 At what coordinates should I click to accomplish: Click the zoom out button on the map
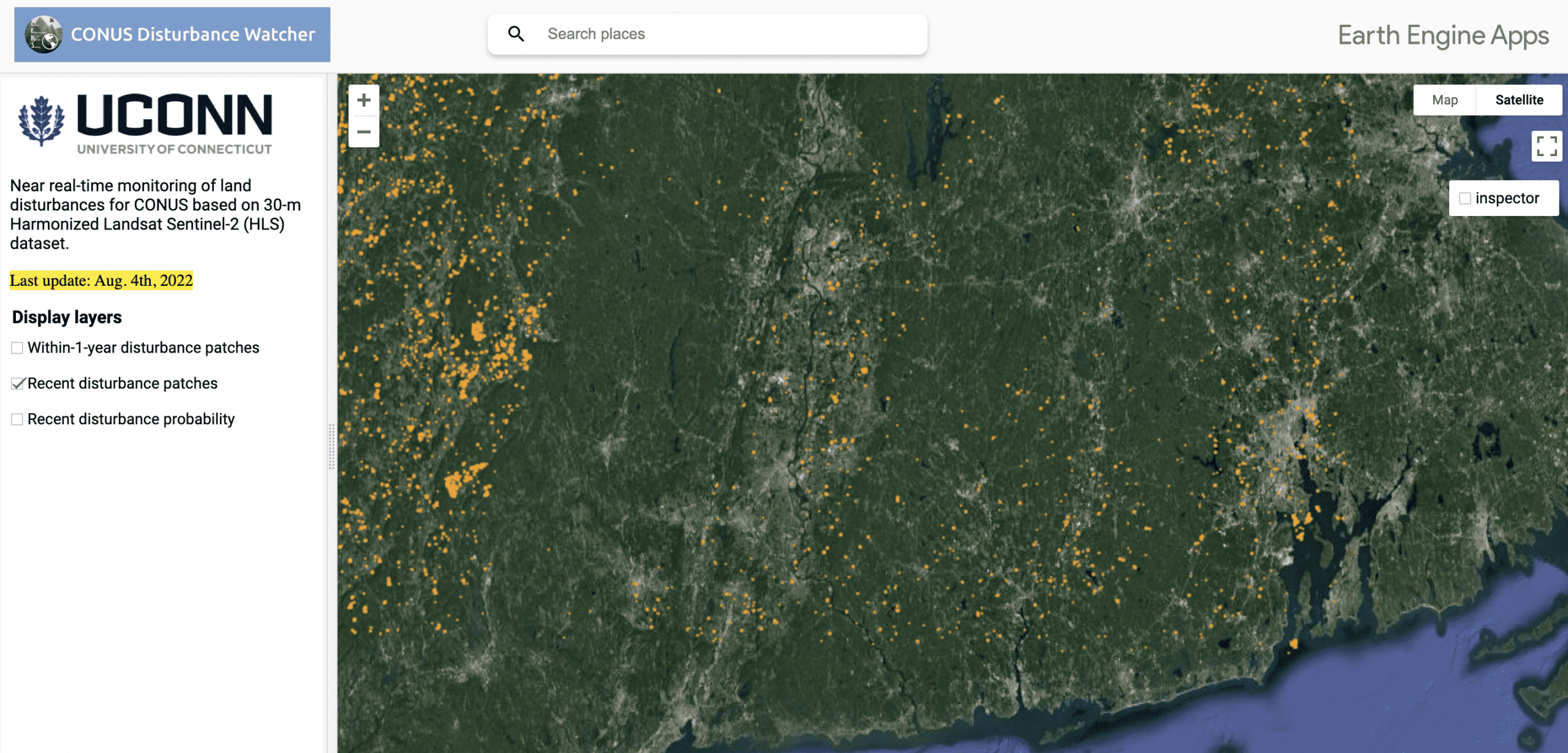[364, 131]
